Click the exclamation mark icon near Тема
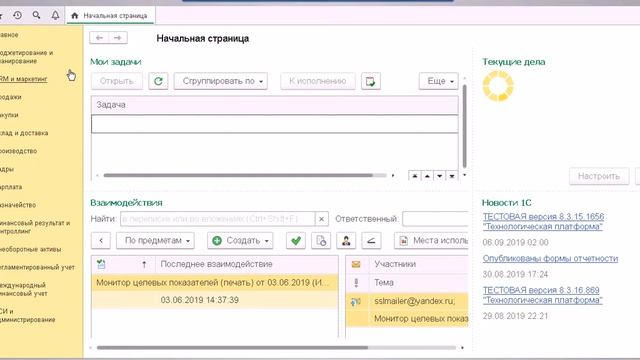Viewport: 640px width, 360px height. point(356,282)
